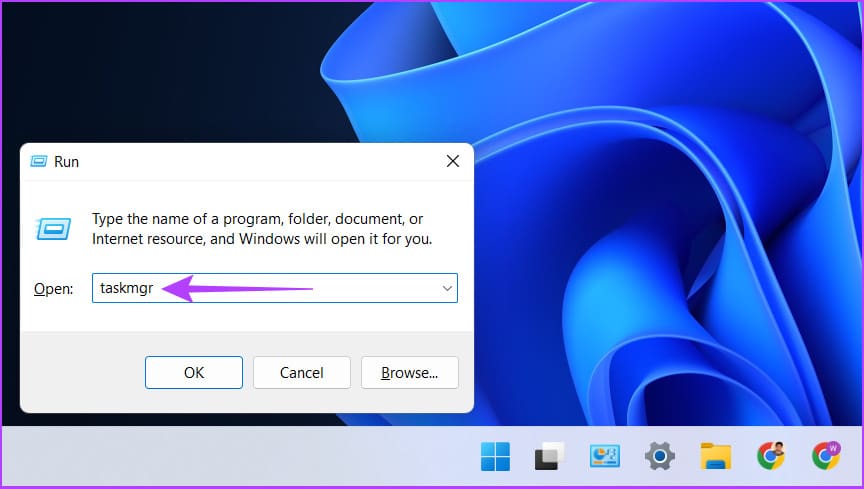Open the Windows Start menu
The width and height of the screenshot is (864, 489).
tap(495, 456)
